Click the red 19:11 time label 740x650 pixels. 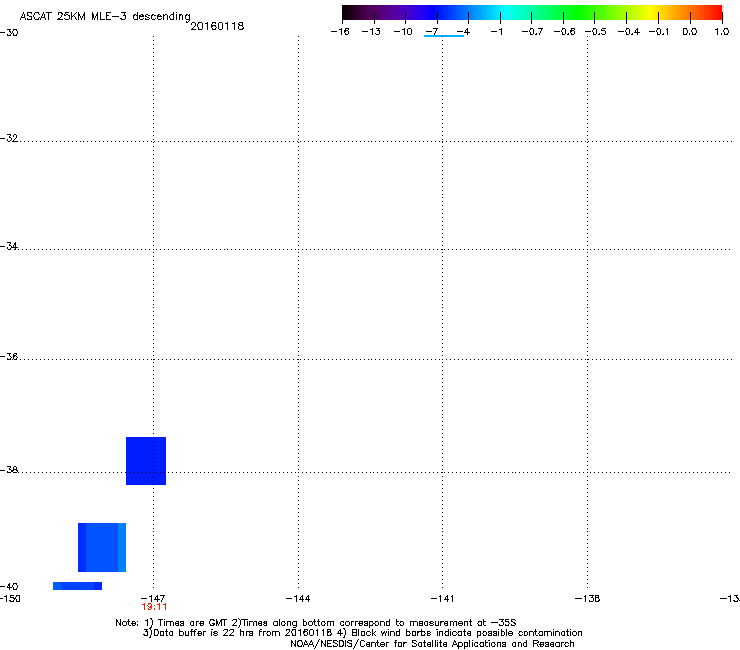[154, 607]
